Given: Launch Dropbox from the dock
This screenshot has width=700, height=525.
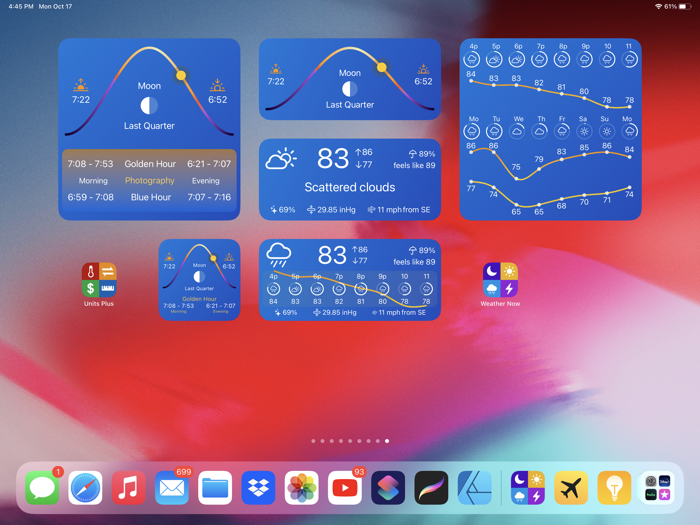Looking at the screenshot, I should (258, 488).
